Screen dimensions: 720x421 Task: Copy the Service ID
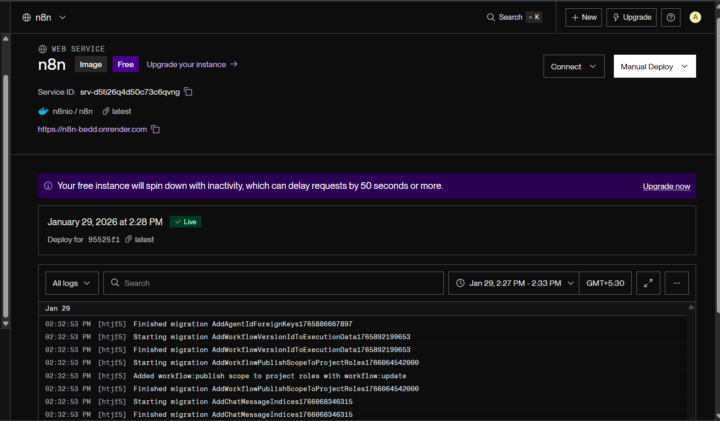pos(188,92)
